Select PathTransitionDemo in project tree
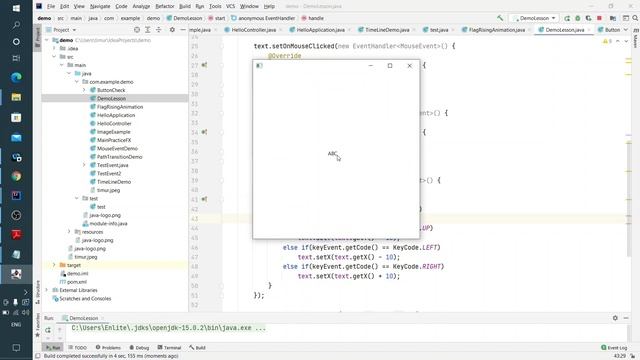This screenshot has height=360, width=640. point(120,157)
